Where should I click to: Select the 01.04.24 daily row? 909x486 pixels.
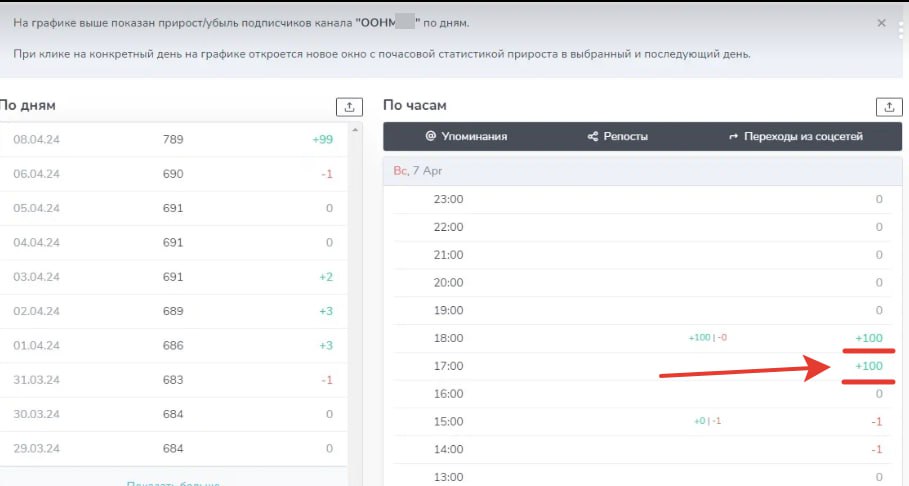click(x=173, y=345)
